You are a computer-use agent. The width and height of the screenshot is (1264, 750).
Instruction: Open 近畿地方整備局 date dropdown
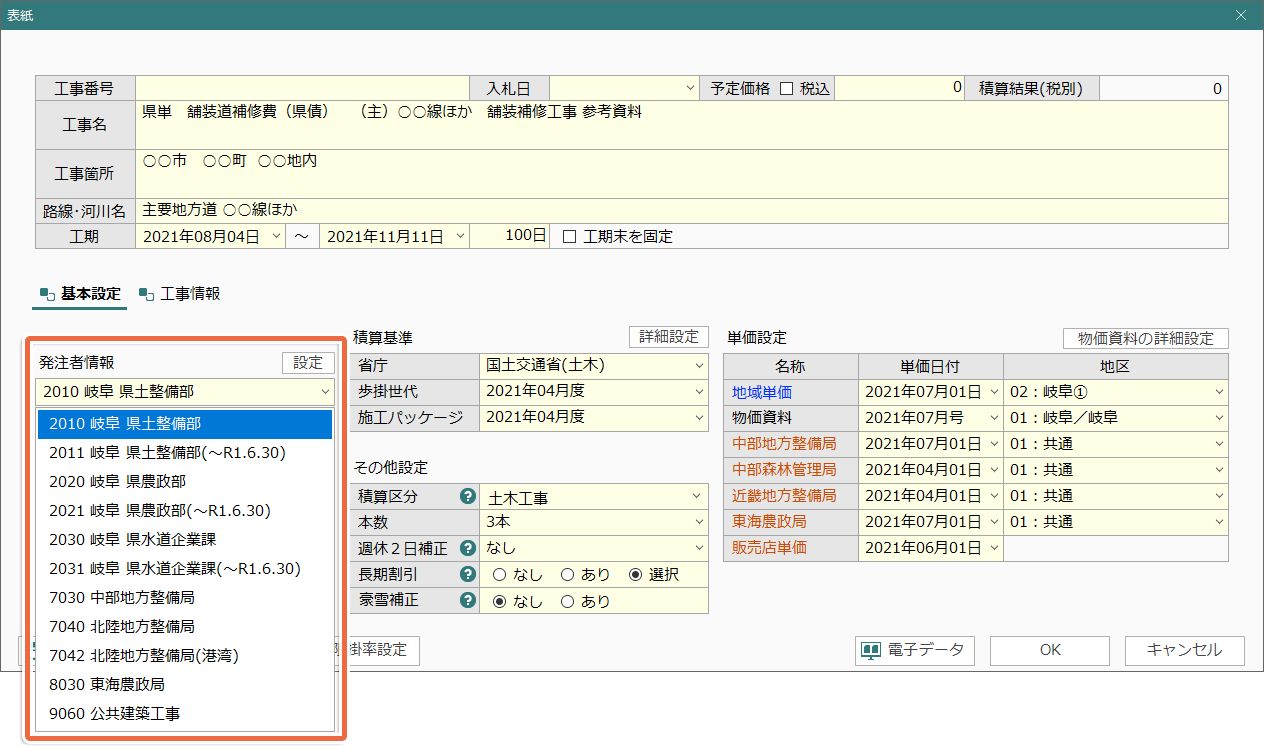click(993, 496)
